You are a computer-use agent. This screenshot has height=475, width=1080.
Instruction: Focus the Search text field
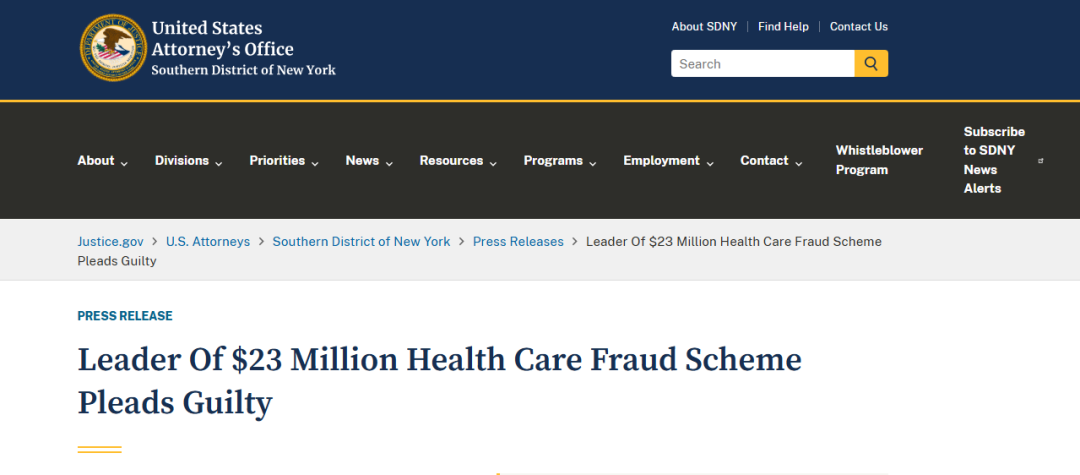[762, 63]
